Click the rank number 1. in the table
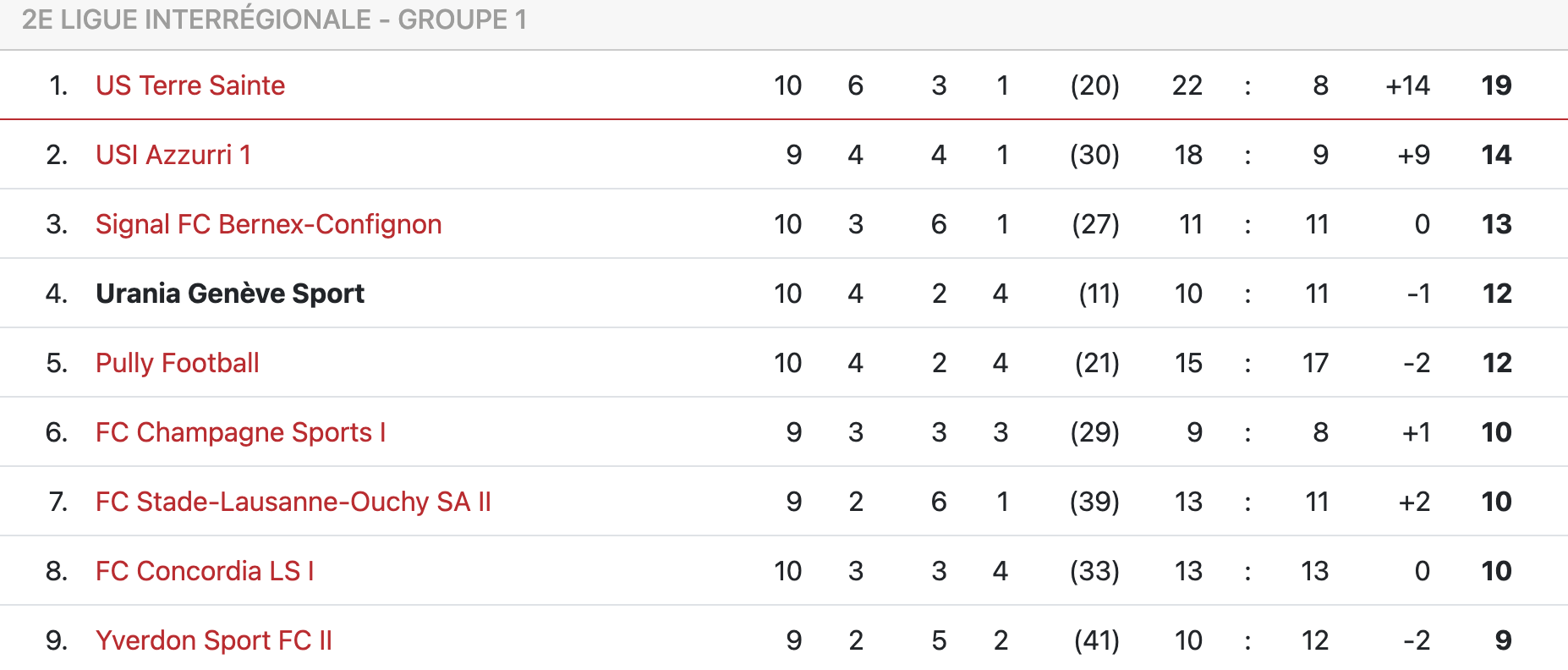The image size is (1568, 670). click(x=58, y=85)
